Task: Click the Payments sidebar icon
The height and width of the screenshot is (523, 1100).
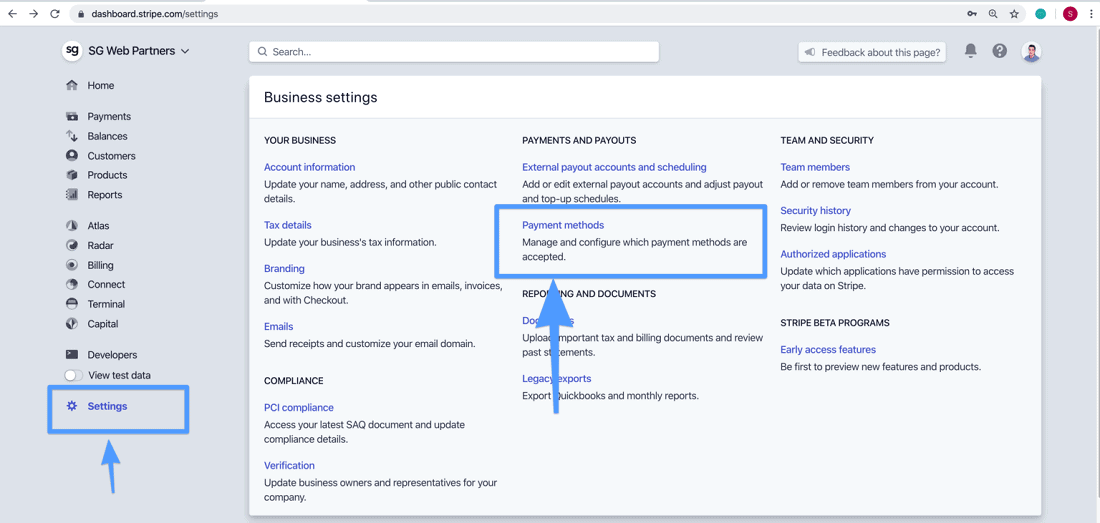Action: tap(72, 116)
